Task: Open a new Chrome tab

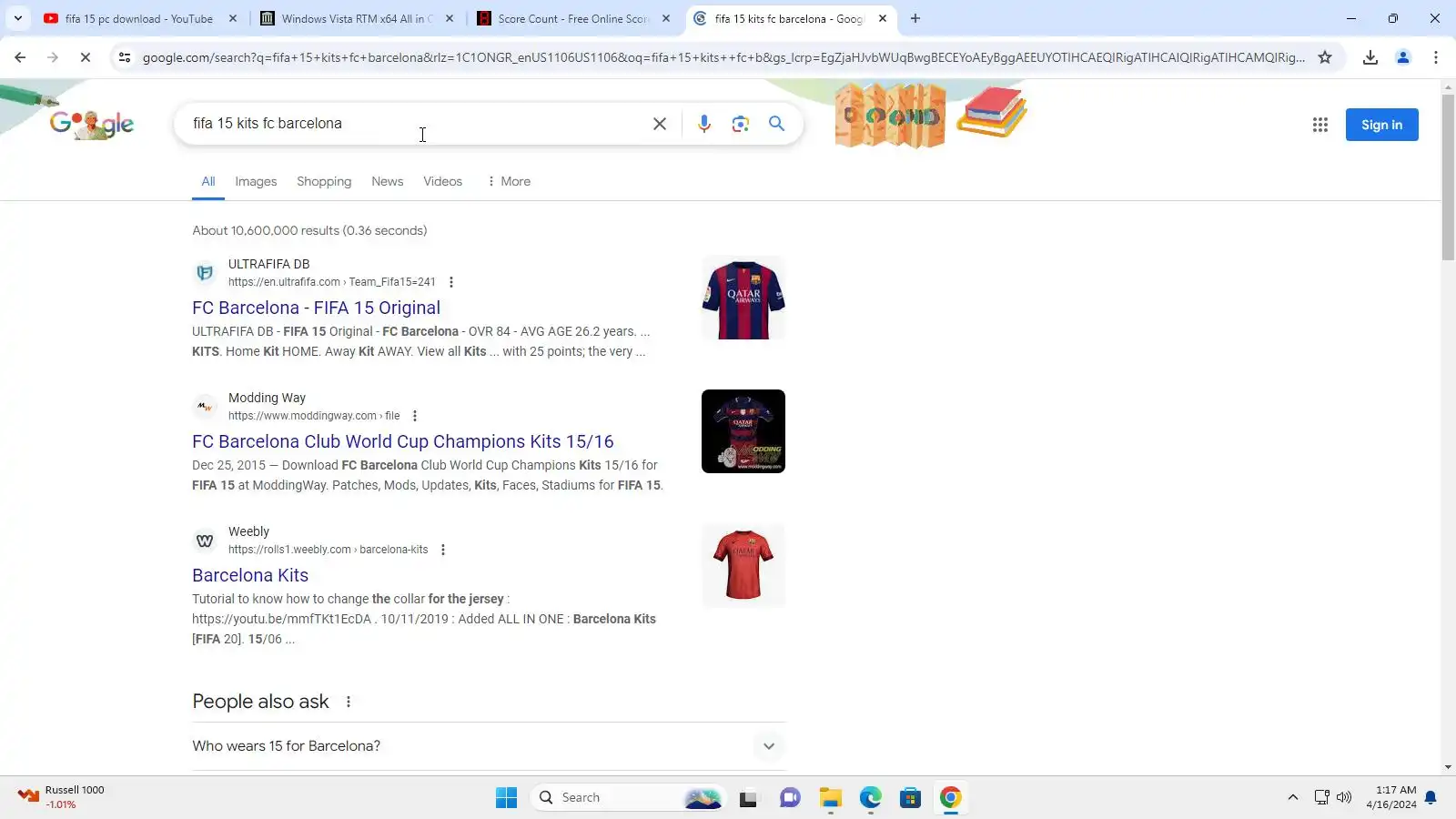Action: coord(915,18)
